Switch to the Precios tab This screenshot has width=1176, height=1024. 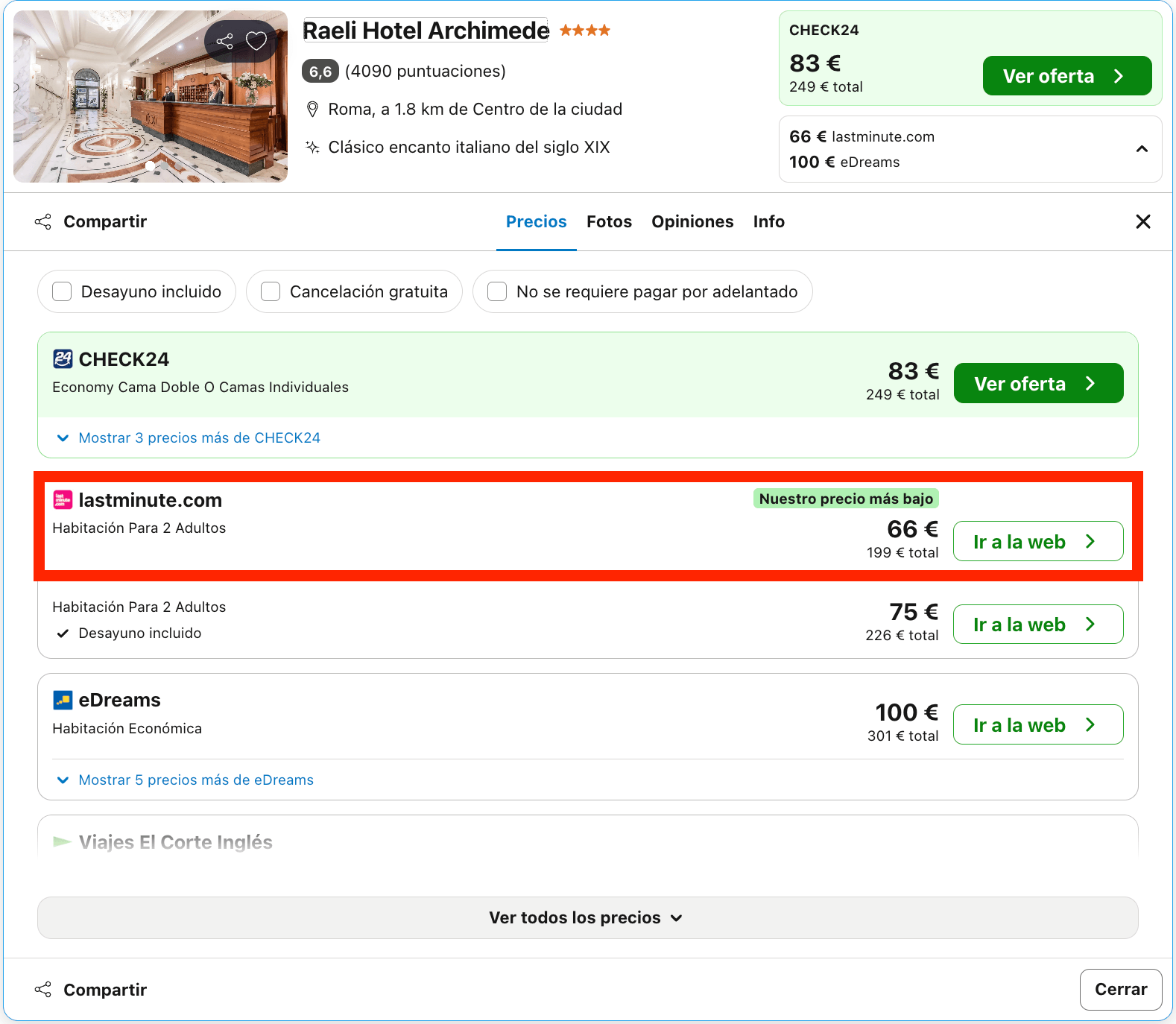[x=537, y=221]
